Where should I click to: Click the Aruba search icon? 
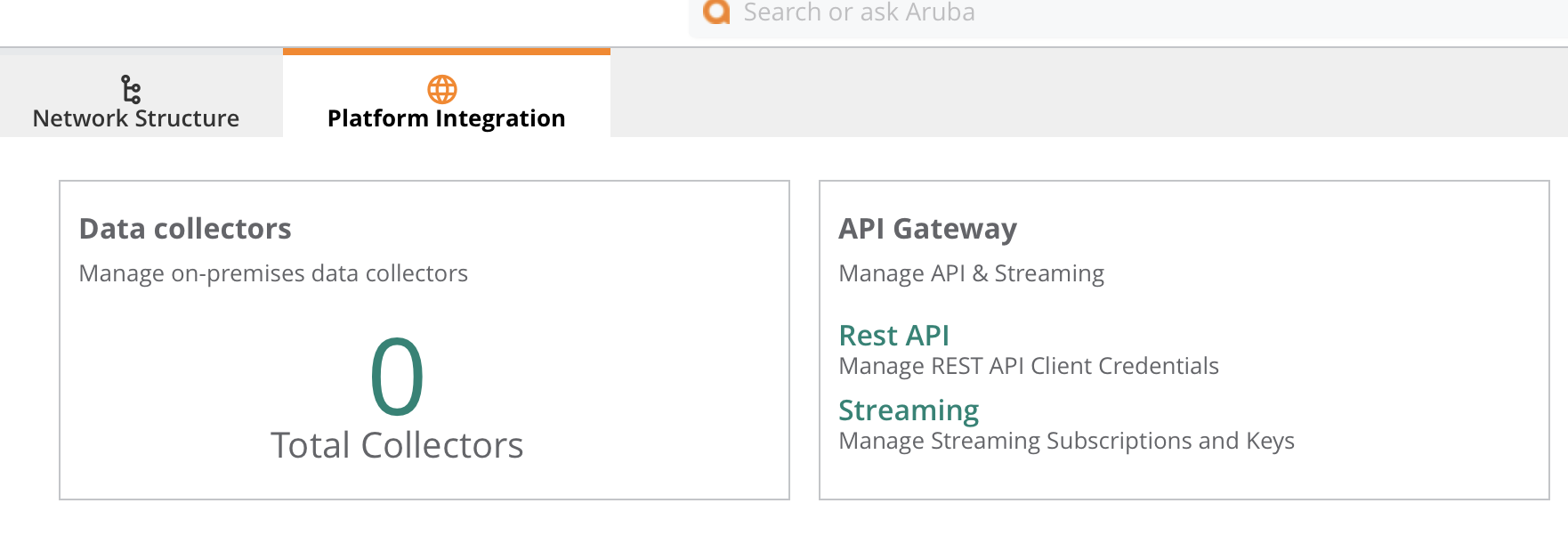click(716, 12)
